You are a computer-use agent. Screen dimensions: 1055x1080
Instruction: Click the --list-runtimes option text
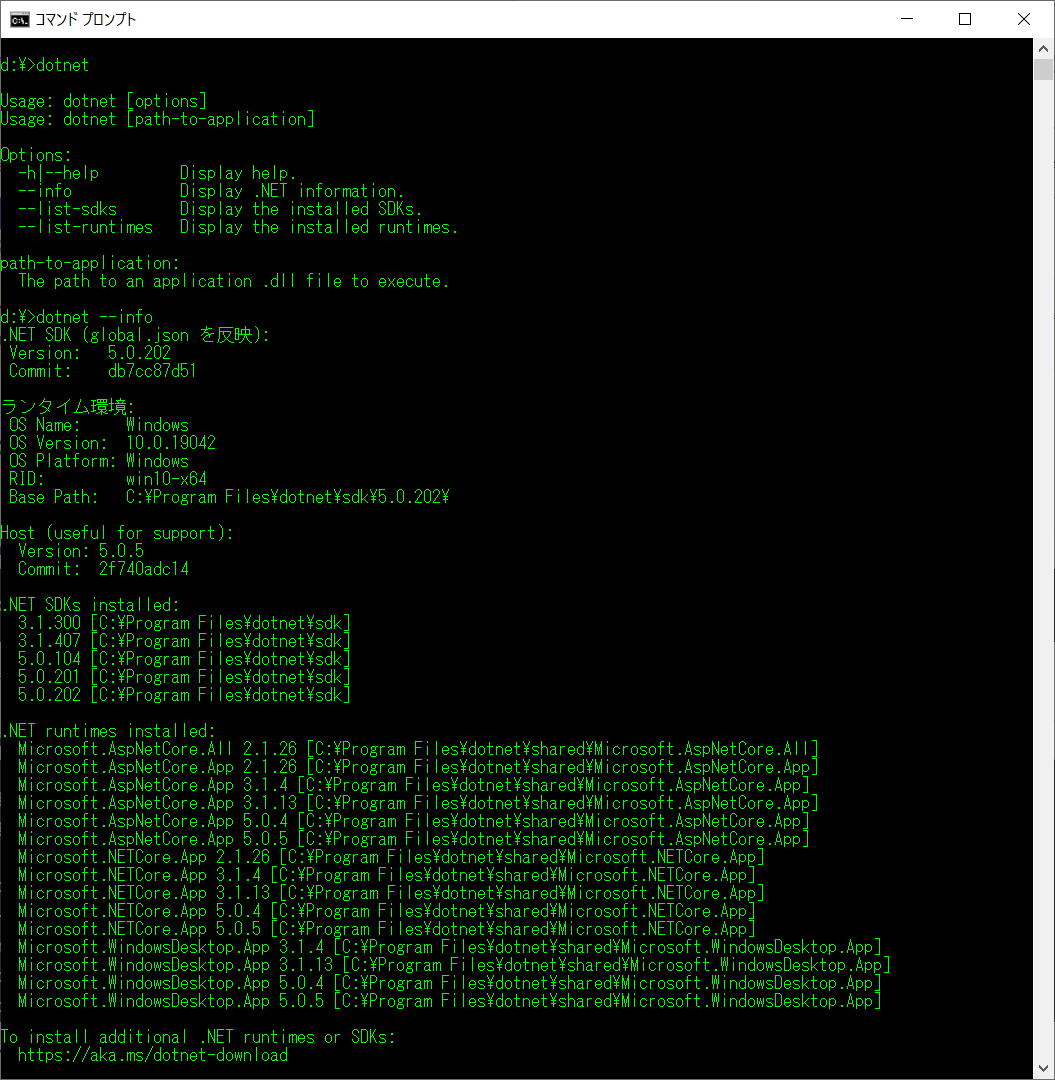click(x=85, y=227)
